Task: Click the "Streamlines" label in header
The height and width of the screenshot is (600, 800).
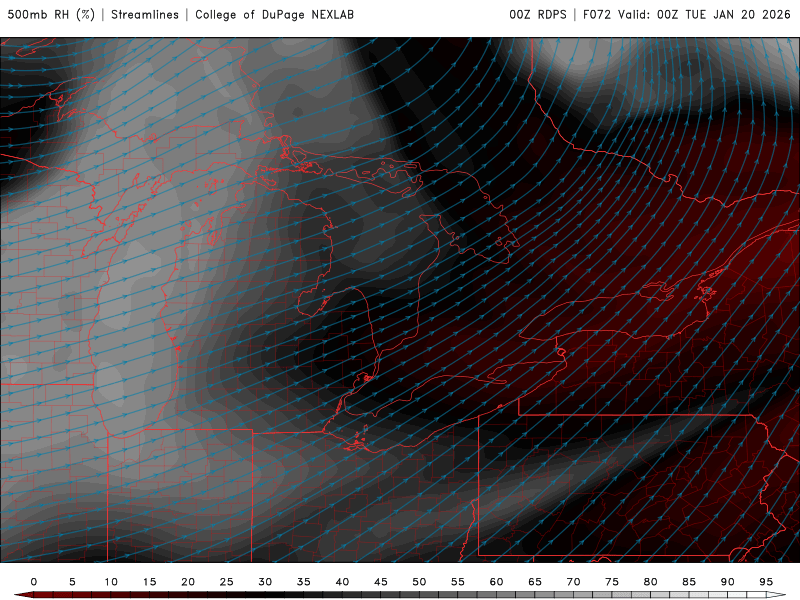Action: (x=145, y=15)
